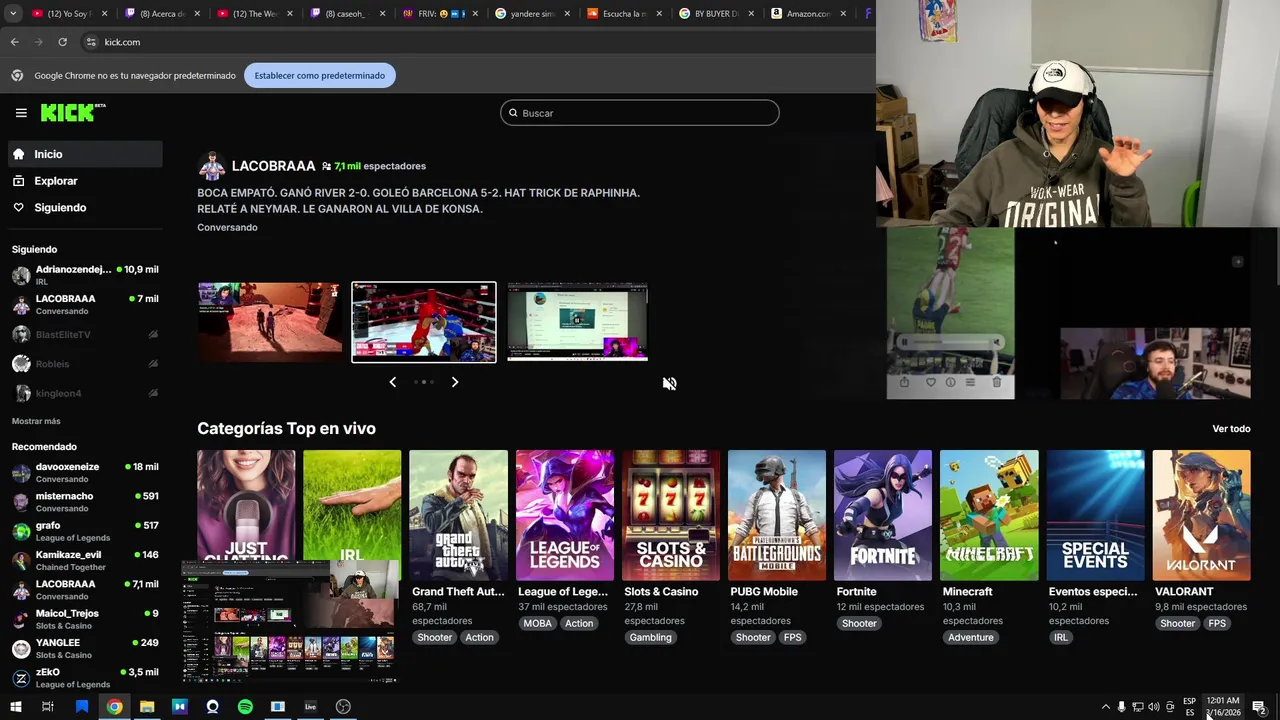The width and height of the screenshot is (1280, 720).
Task: Select boxing ring stream thumbnail in carousel
Action: click(x=424, y=322)
